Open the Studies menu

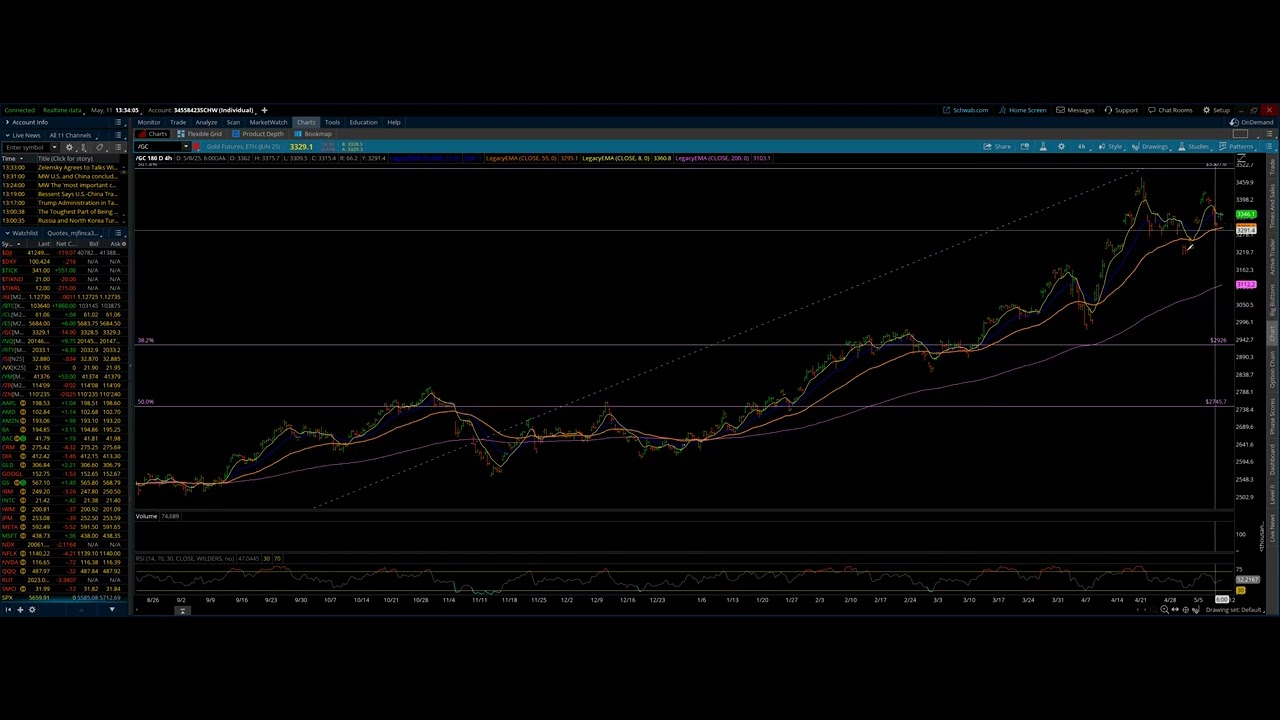point(1193,147)
